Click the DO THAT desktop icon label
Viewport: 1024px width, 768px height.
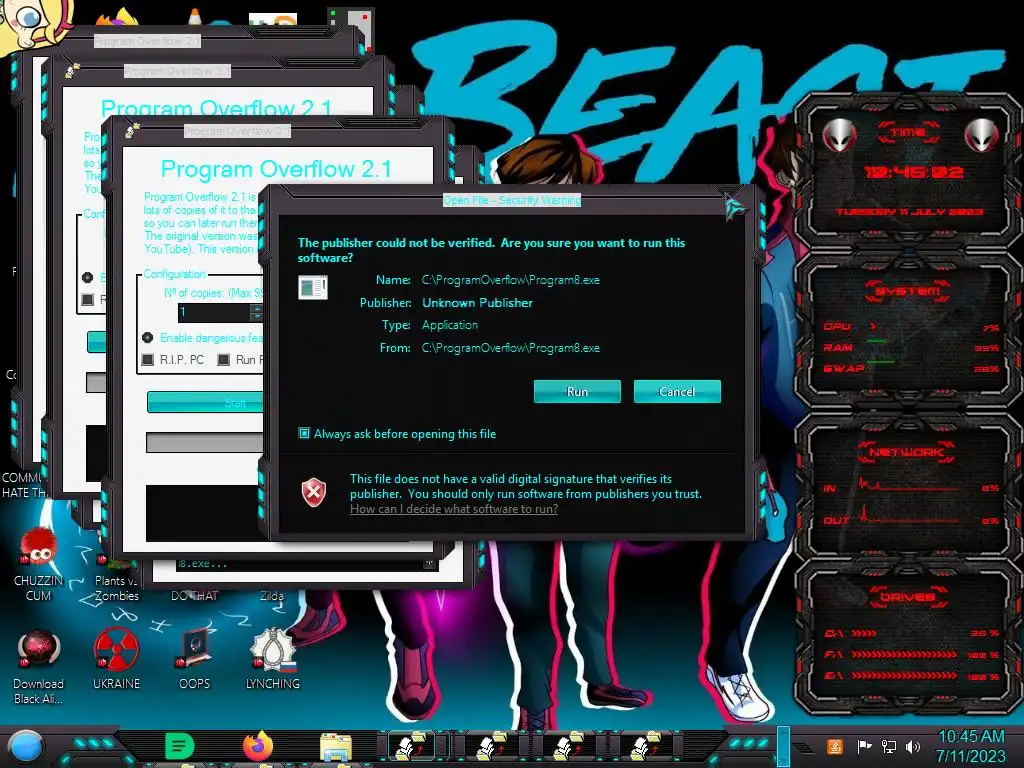pyautogui.click(x=195, y=596)
